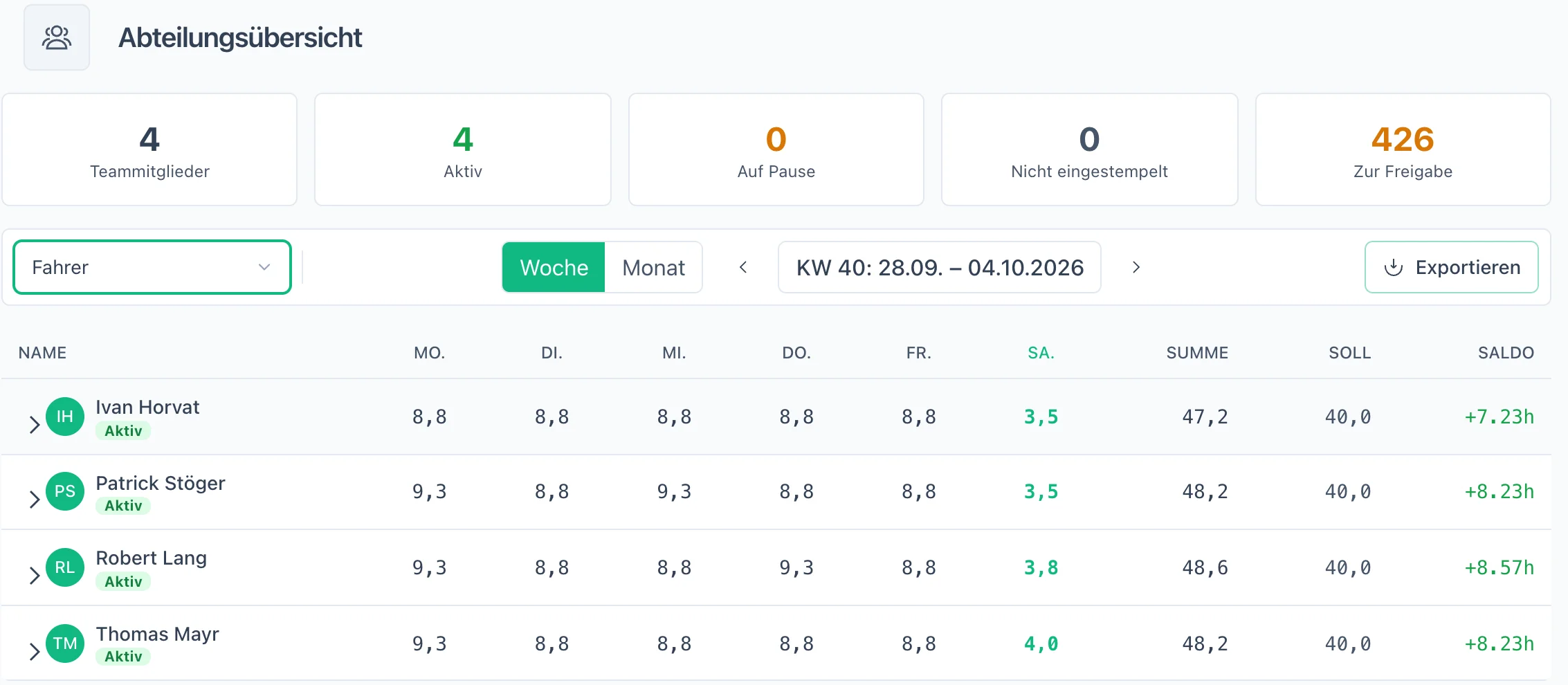This screenshot has height=685, width=1568.
Task: Expand Ivan Horvat's row
Action: click(34, 424)
